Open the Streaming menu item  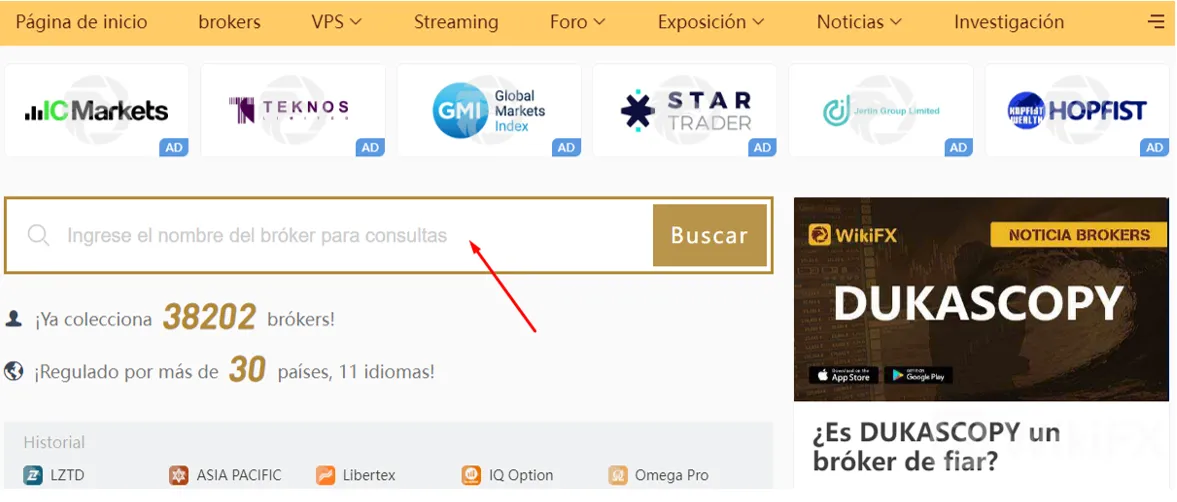tap(456, 23)
